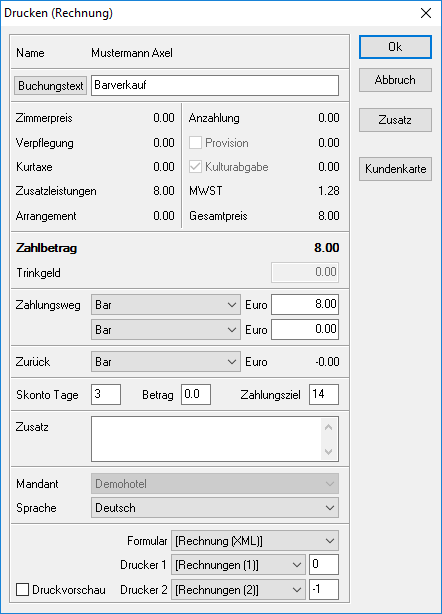Screen dimensions: 442x614
Task: Open the Mandant Demohotel dropdown
Action: 215,484
